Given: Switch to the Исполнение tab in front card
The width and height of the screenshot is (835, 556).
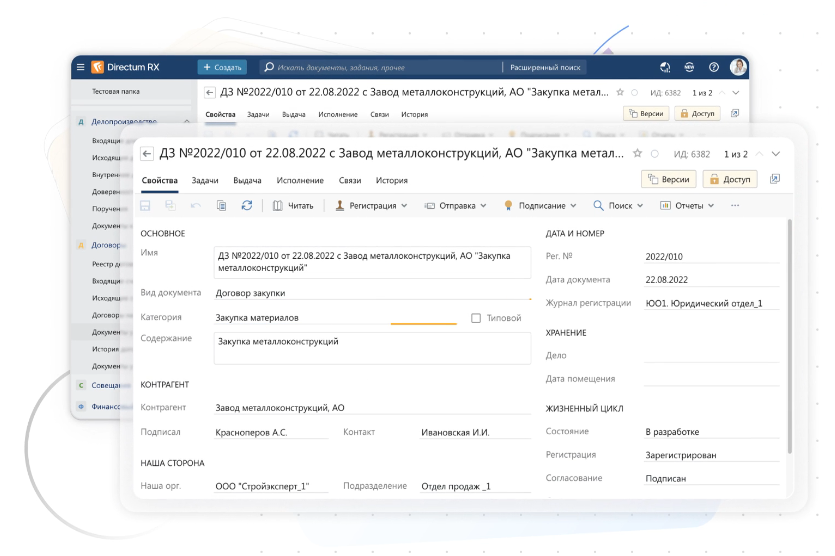Looking at the screenshot, I should (x=301, y=180).
